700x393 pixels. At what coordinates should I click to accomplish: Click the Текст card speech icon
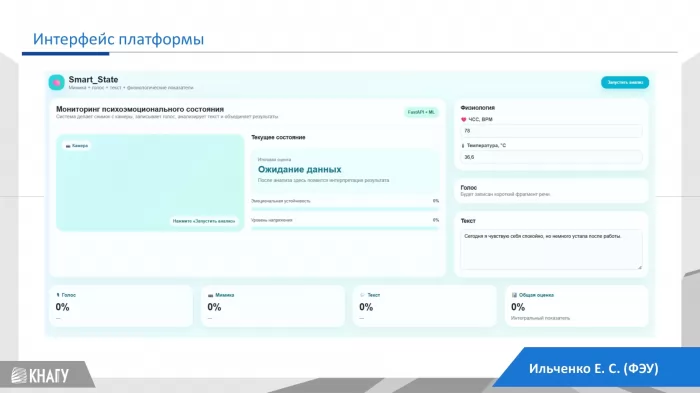(362, 295)
